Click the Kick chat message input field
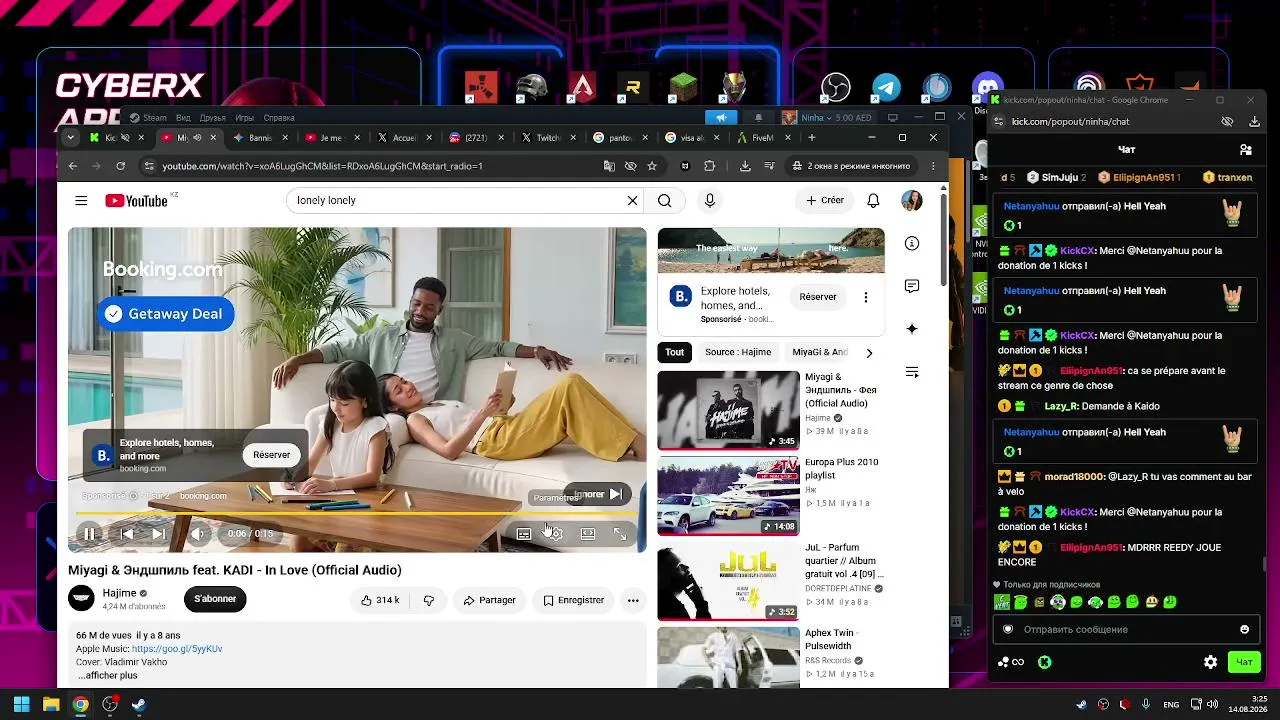This screenshot has height=720, width=1280. (x=1125, y=629)
